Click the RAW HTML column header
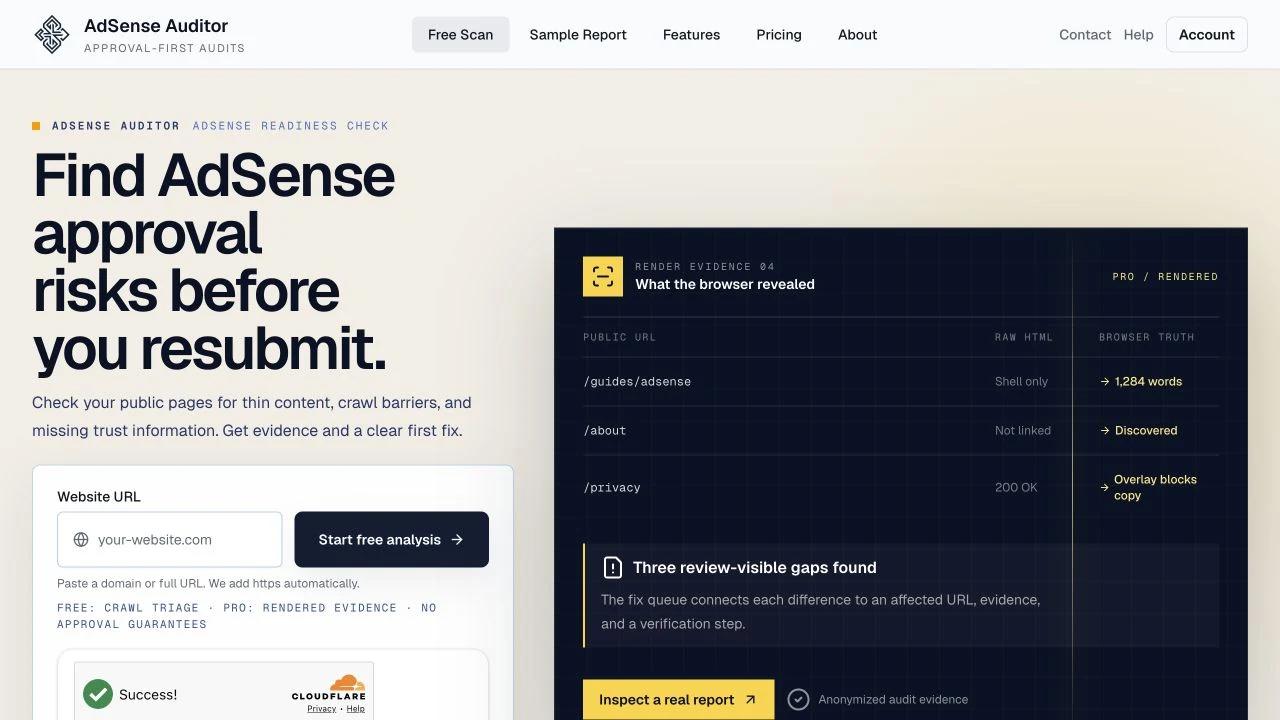 coord(1024,338)
